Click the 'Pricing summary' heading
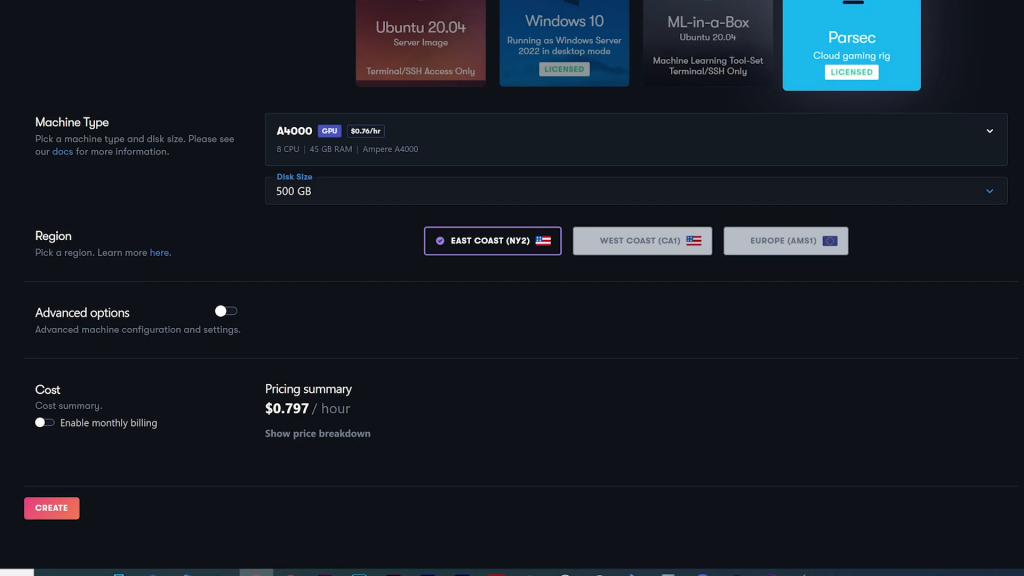1024x576 pixels. pos(308,389)
